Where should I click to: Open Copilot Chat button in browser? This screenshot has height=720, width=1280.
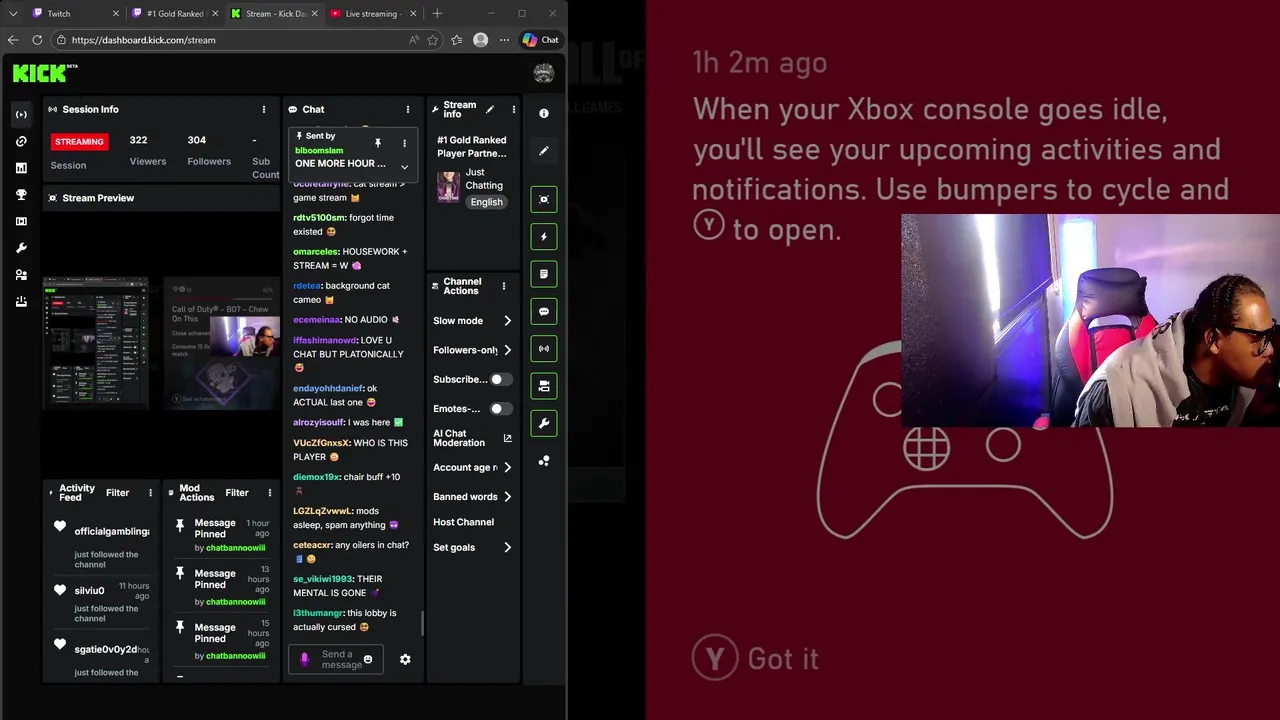pyautogui.click(x=541, y=40)
